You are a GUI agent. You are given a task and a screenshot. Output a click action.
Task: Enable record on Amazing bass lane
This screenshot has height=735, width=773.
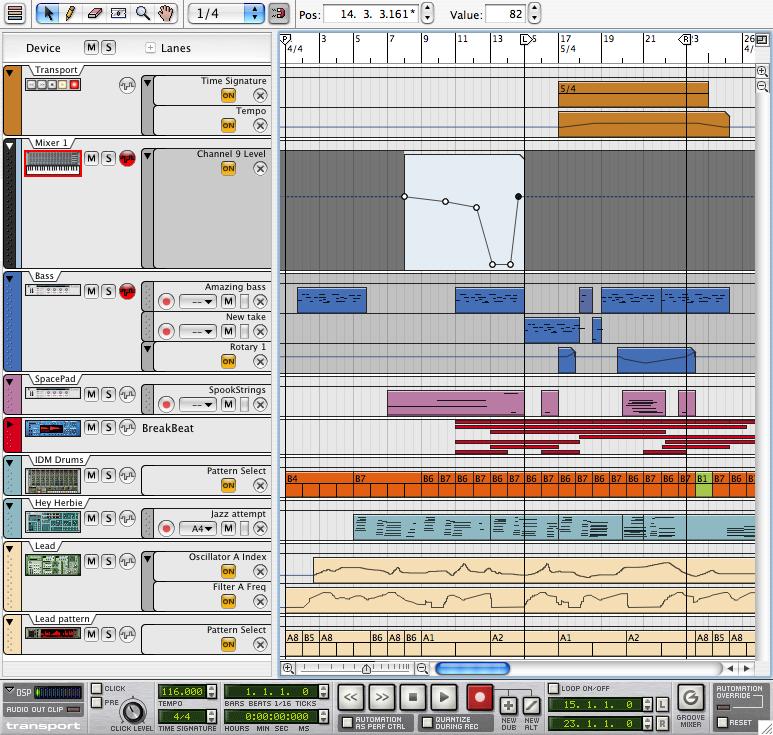tap(167, 302)
